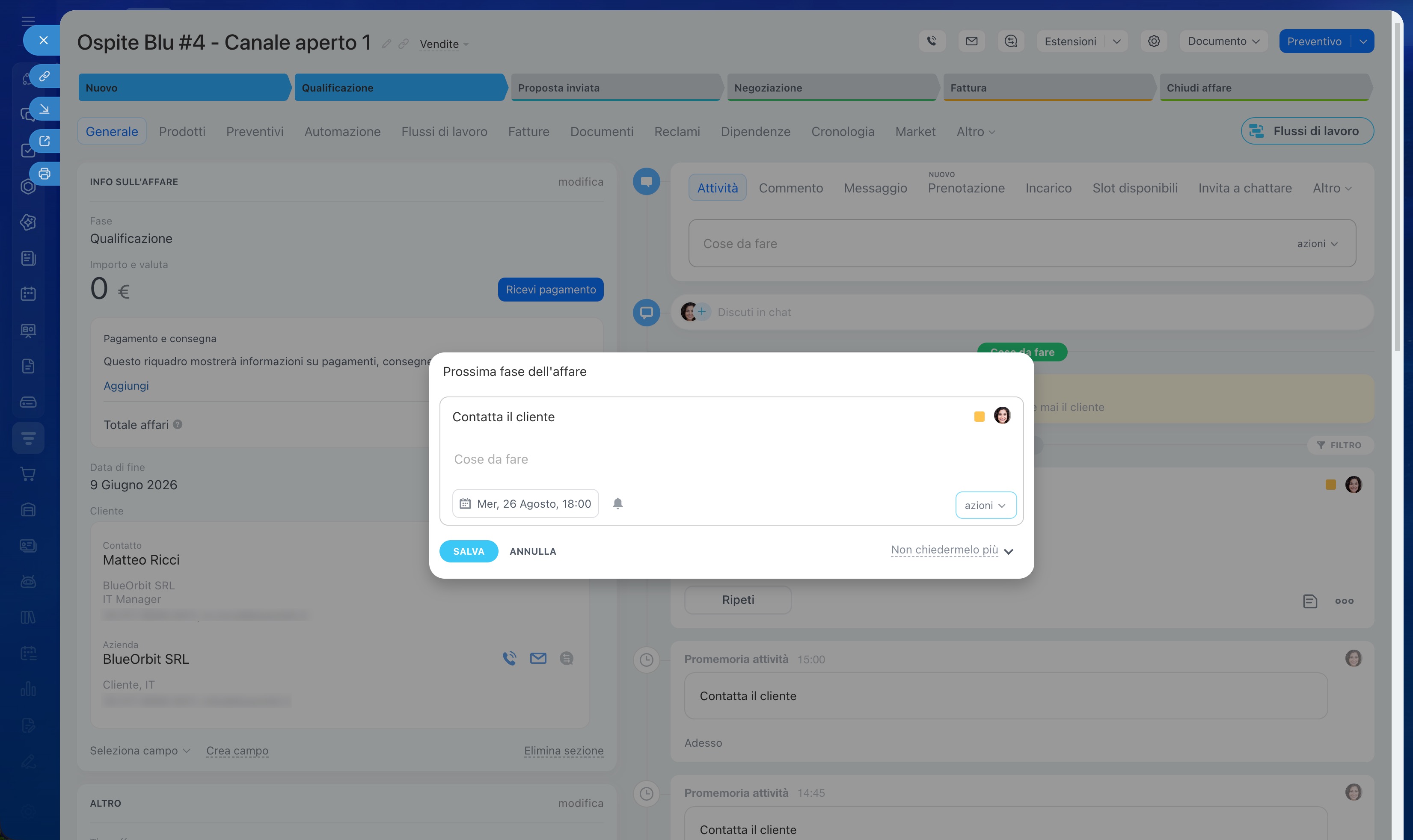This screenshot has height=840, width=1413.
Task: Open Estensioni dropdown arrow
Action: 1116,41
